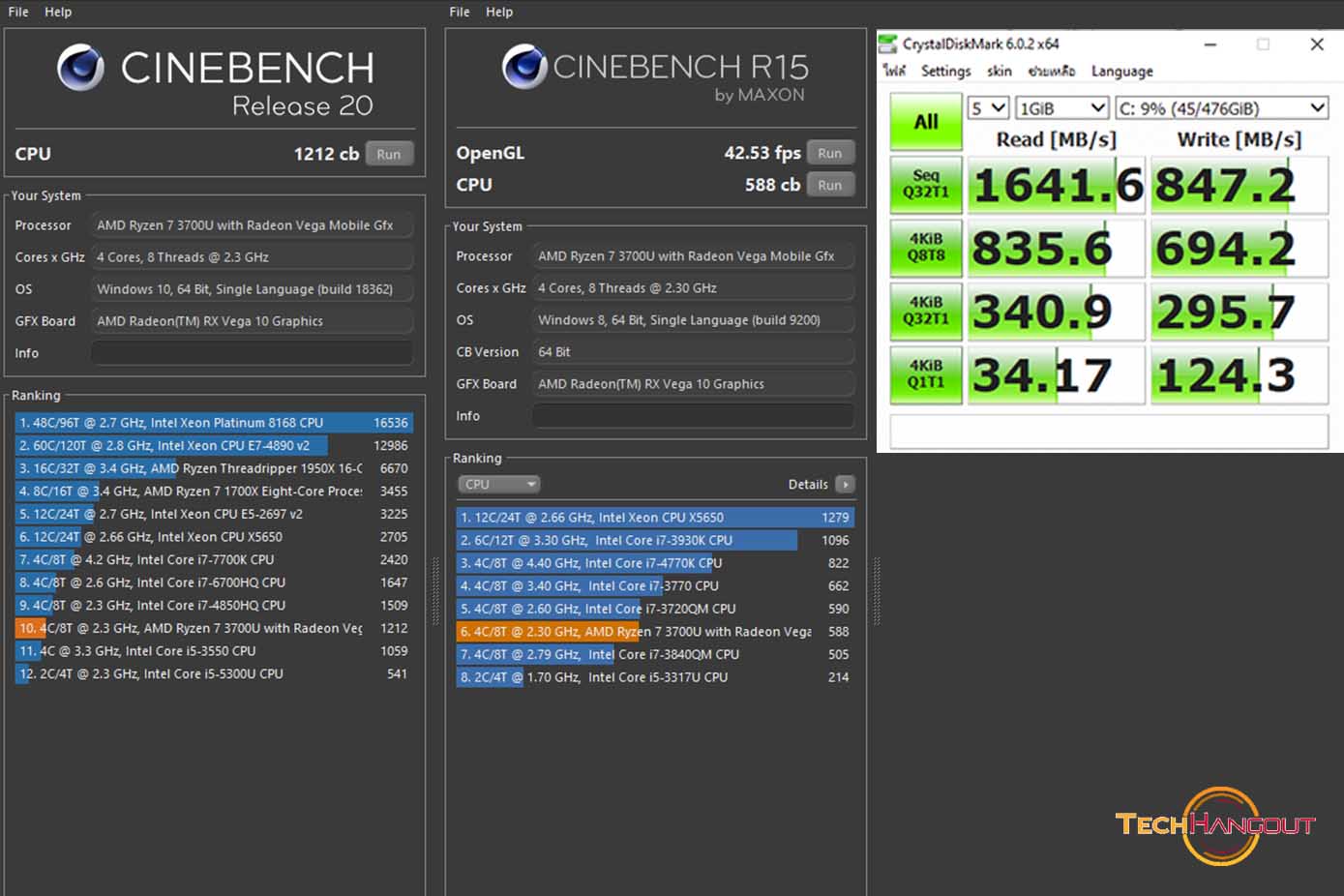
Task: Open the C: drive selection dropdown
Action: pyautogui.click(x=1222, y=107)
